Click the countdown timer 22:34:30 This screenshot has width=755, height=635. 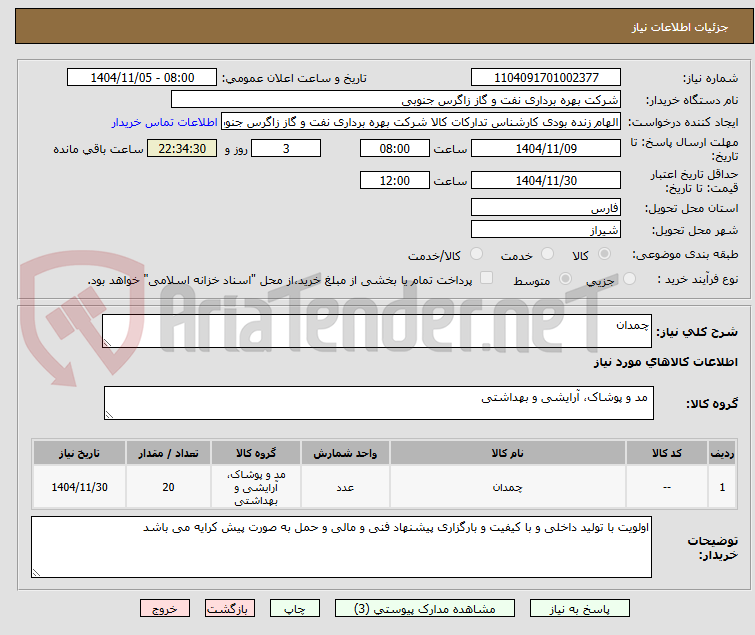point(182,148)
